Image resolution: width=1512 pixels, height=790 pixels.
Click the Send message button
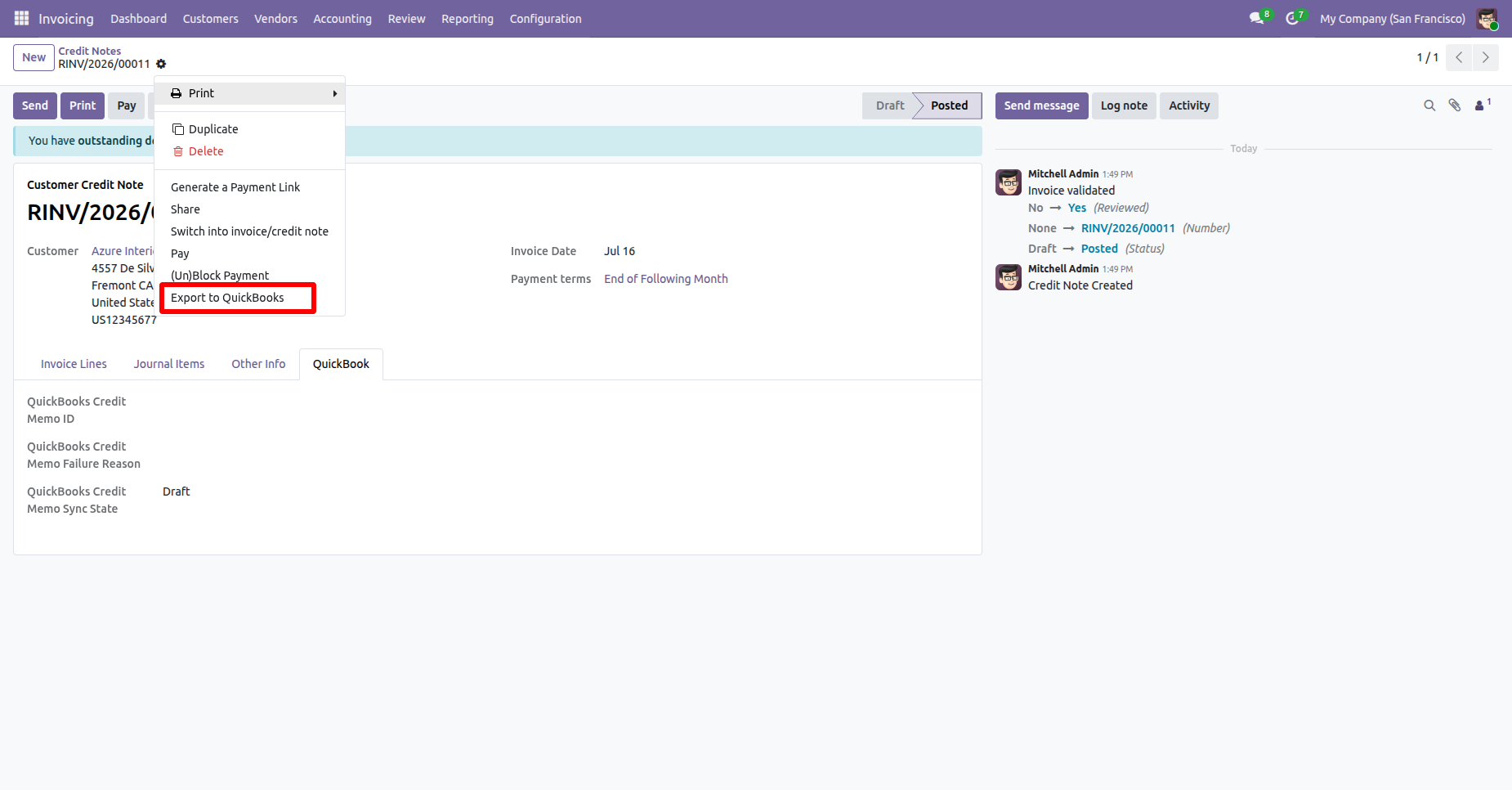pyautogui.click(x=1041, y=105)
